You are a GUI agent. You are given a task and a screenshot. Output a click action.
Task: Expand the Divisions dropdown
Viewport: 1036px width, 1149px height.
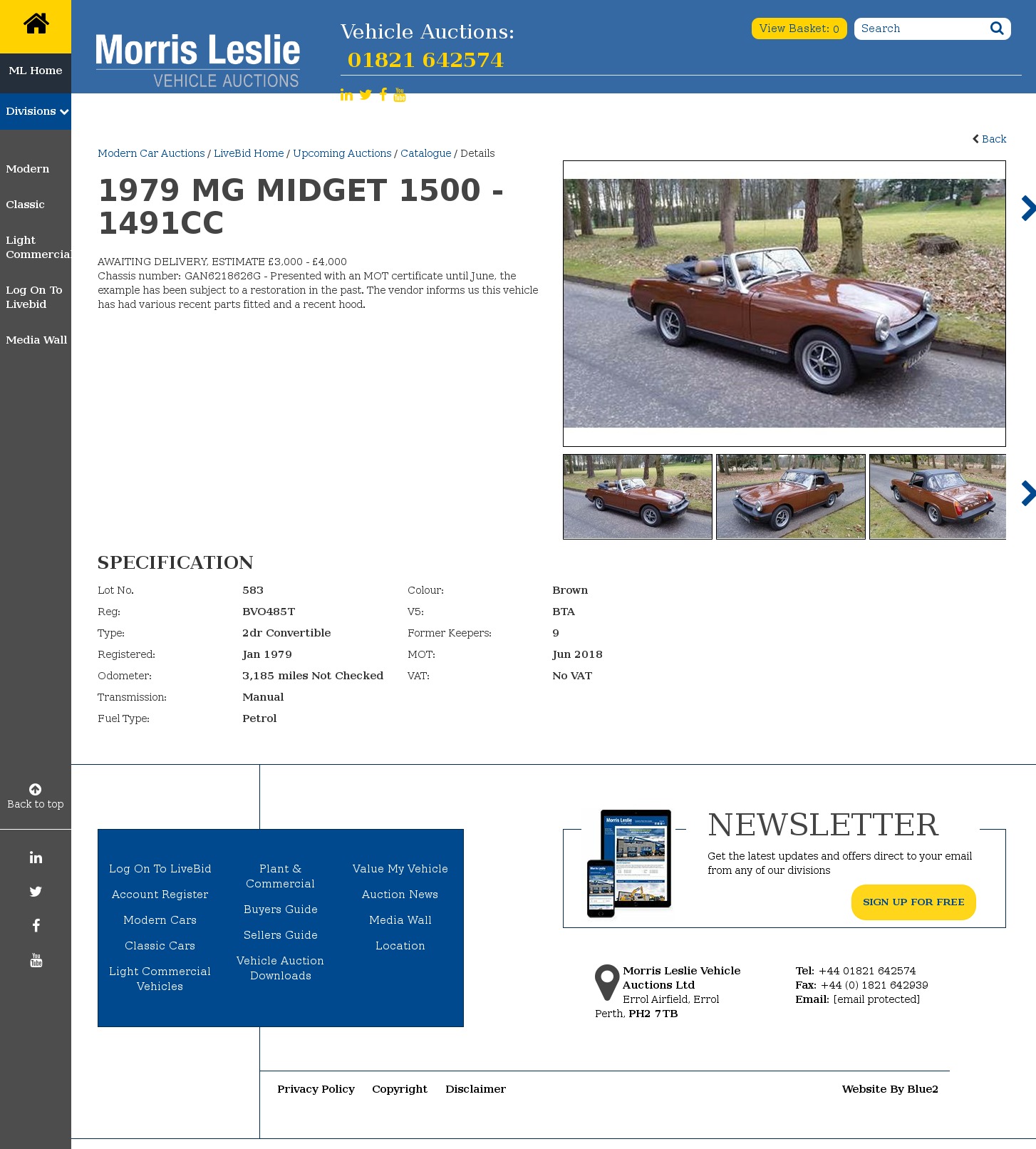(x=36, y=111)
